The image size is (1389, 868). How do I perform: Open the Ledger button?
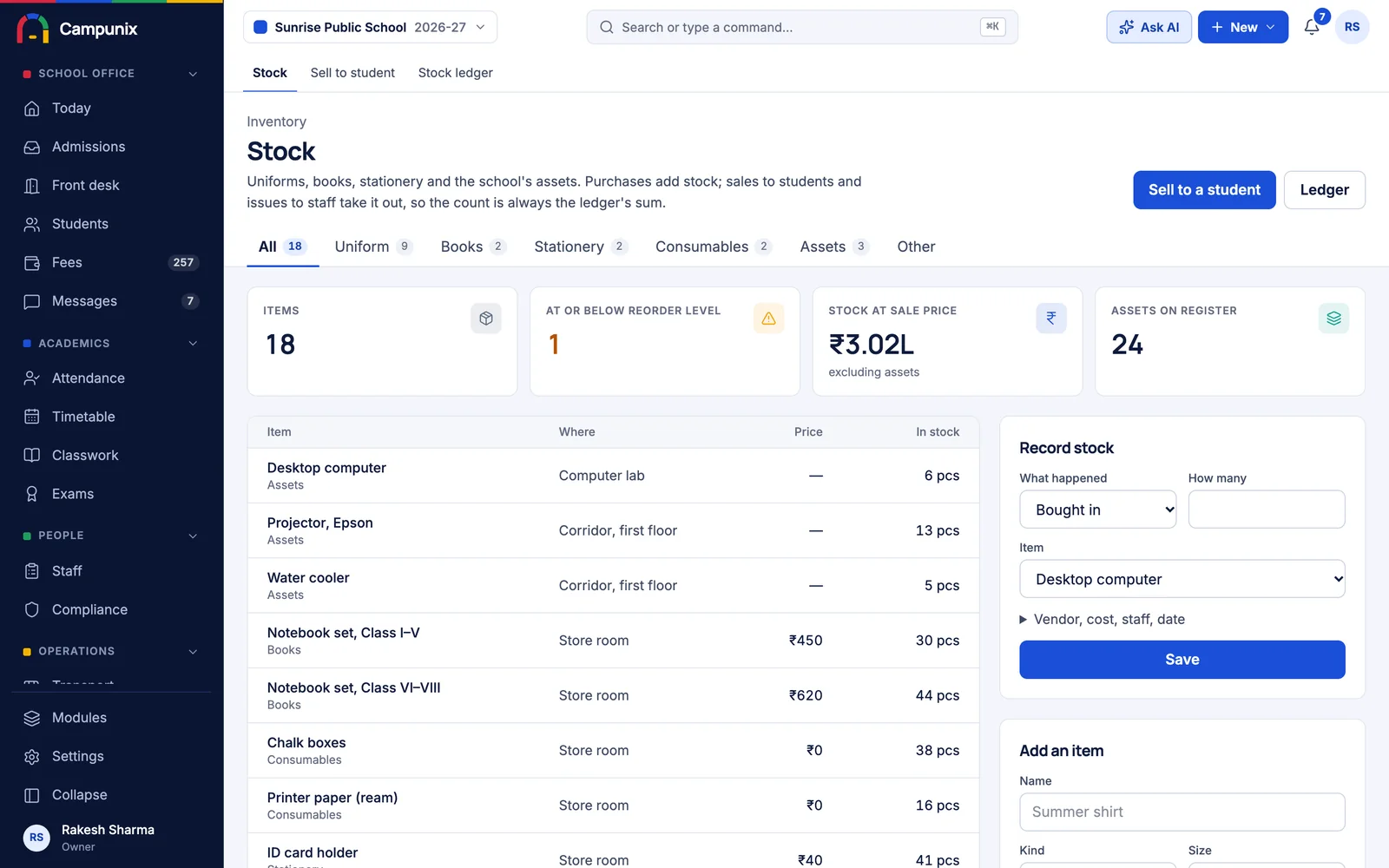coord(1324,190)
